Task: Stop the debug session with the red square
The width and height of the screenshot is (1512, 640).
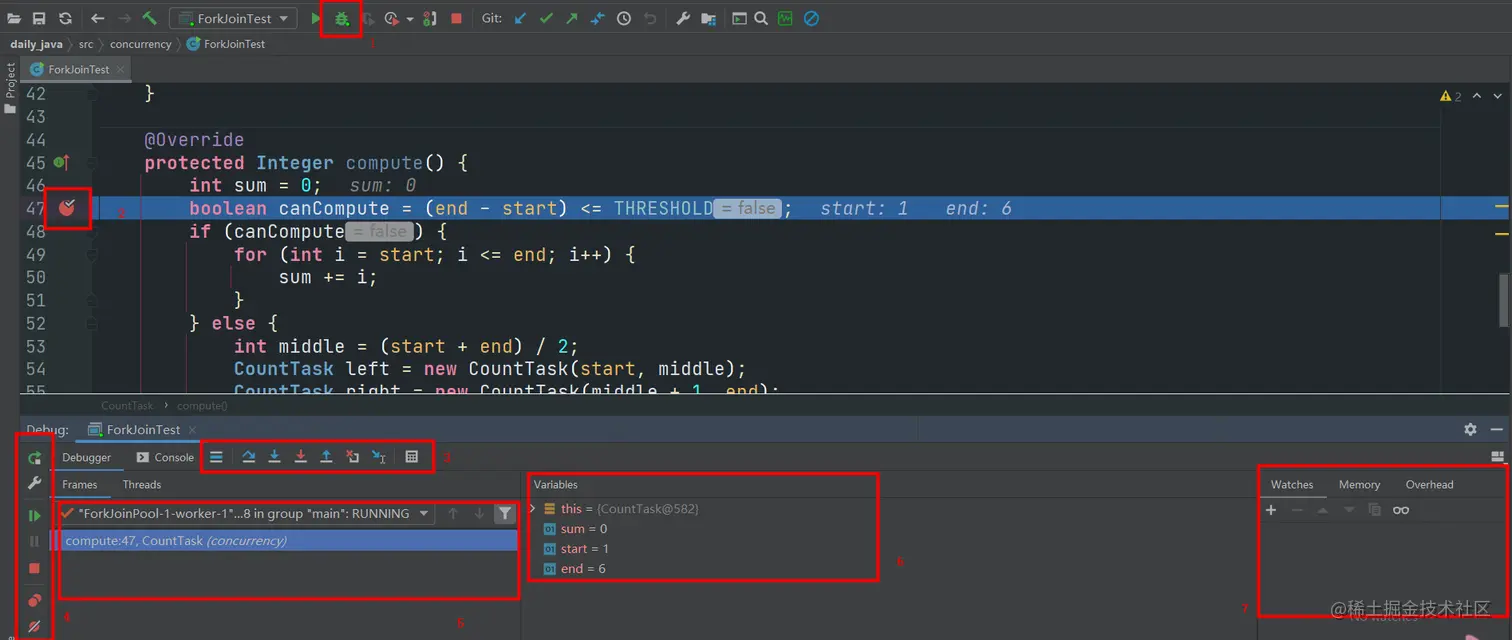Action: tap(34, 568)
